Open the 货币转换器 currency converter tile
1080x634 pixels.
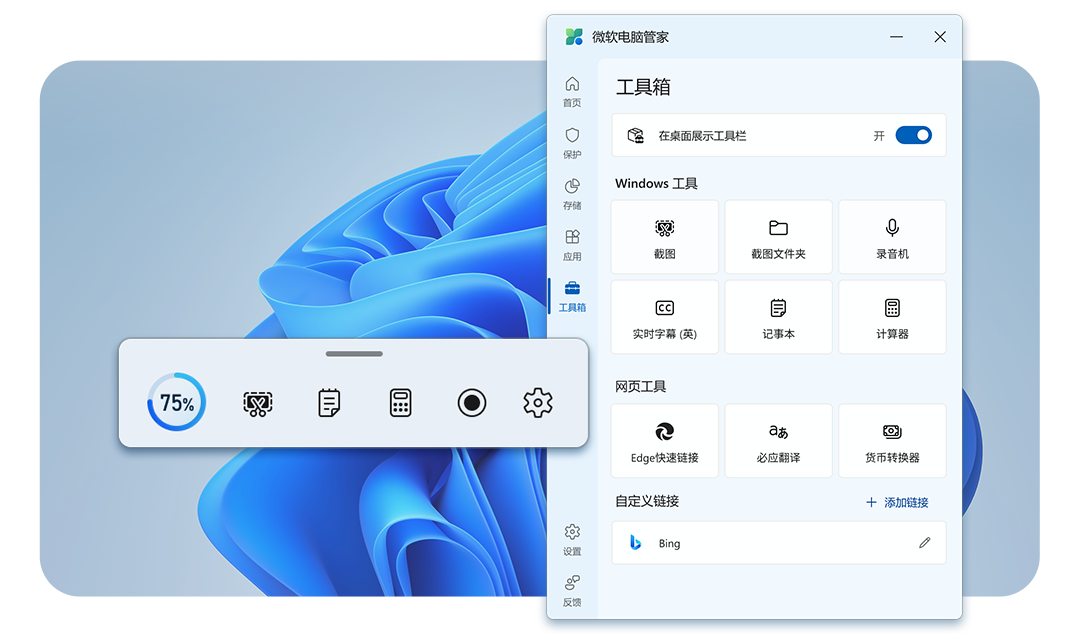892,441
